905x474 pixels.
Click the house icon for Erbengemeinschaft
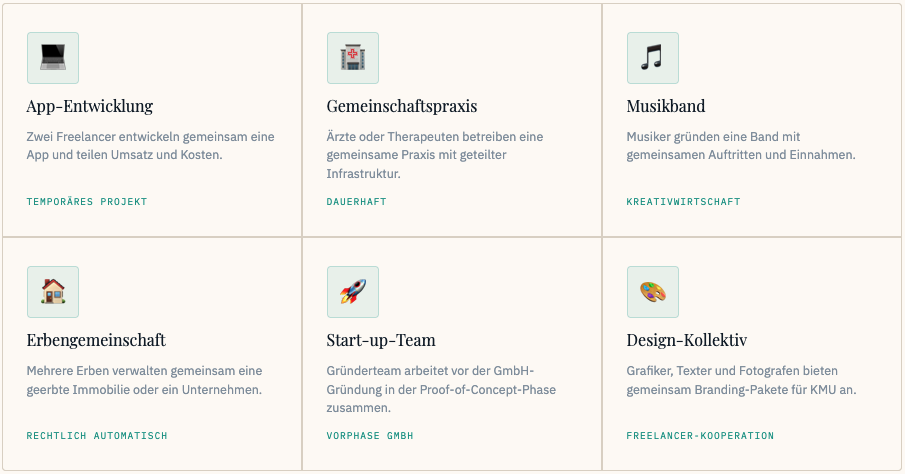(x=53, y=292)
